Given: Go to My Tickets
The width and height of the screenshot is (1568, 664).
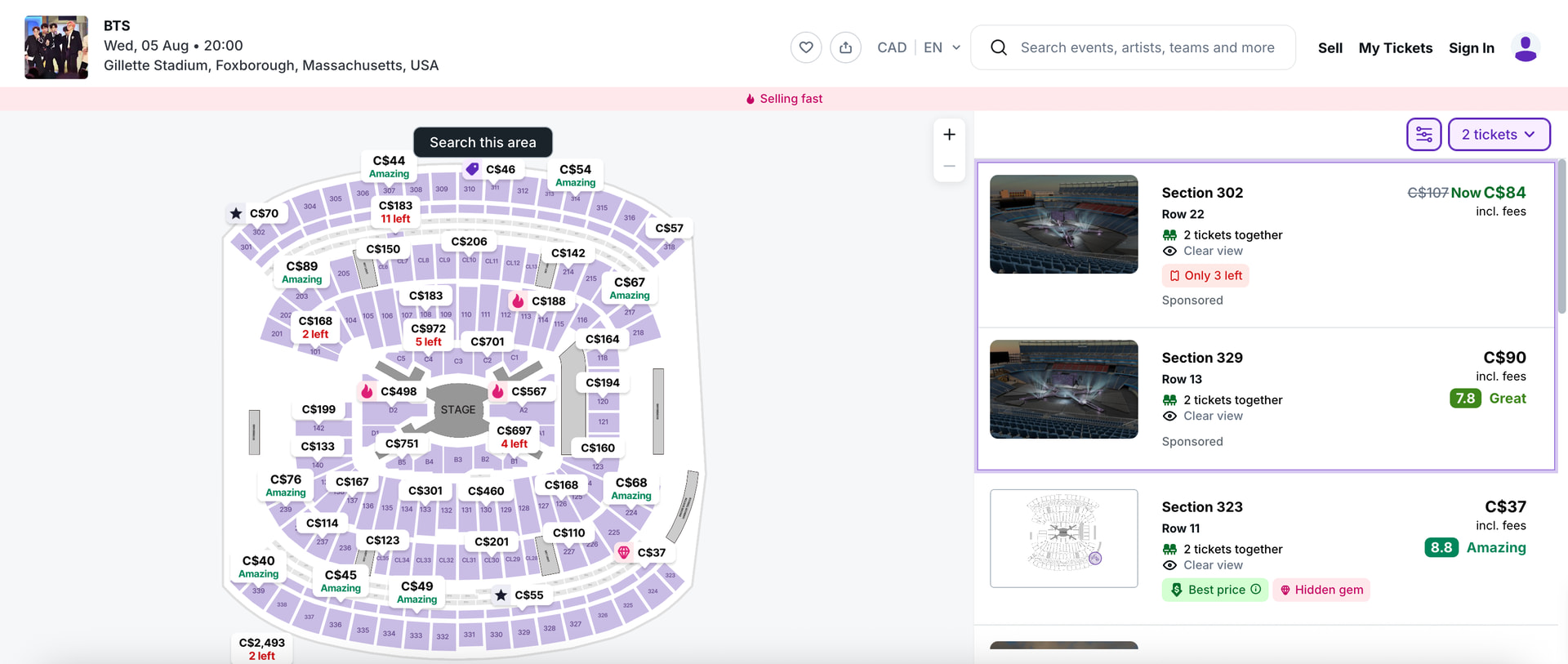Looking at the screenshot, I should point(1395,48).
